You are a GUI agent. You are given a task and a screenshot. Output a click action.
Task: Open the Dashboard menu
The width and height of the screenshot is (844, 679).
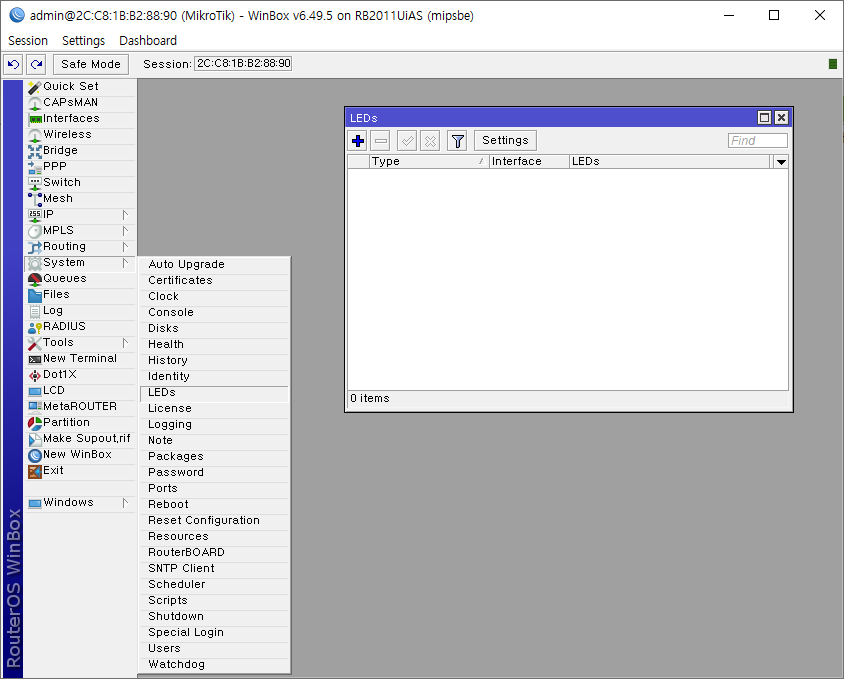(x=148, y=41)
